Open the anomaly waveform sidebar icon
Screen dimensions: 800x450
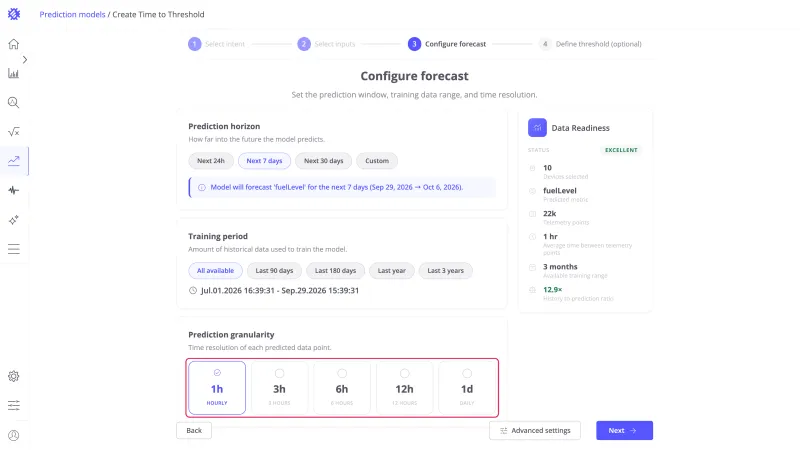[x=14, y=190]
